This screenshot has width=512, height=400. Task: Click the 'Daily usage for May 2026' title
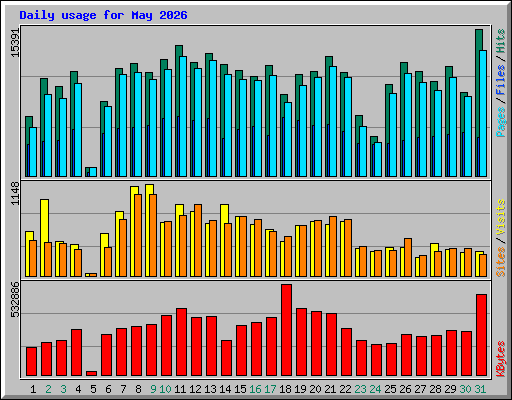coord(103,15)
